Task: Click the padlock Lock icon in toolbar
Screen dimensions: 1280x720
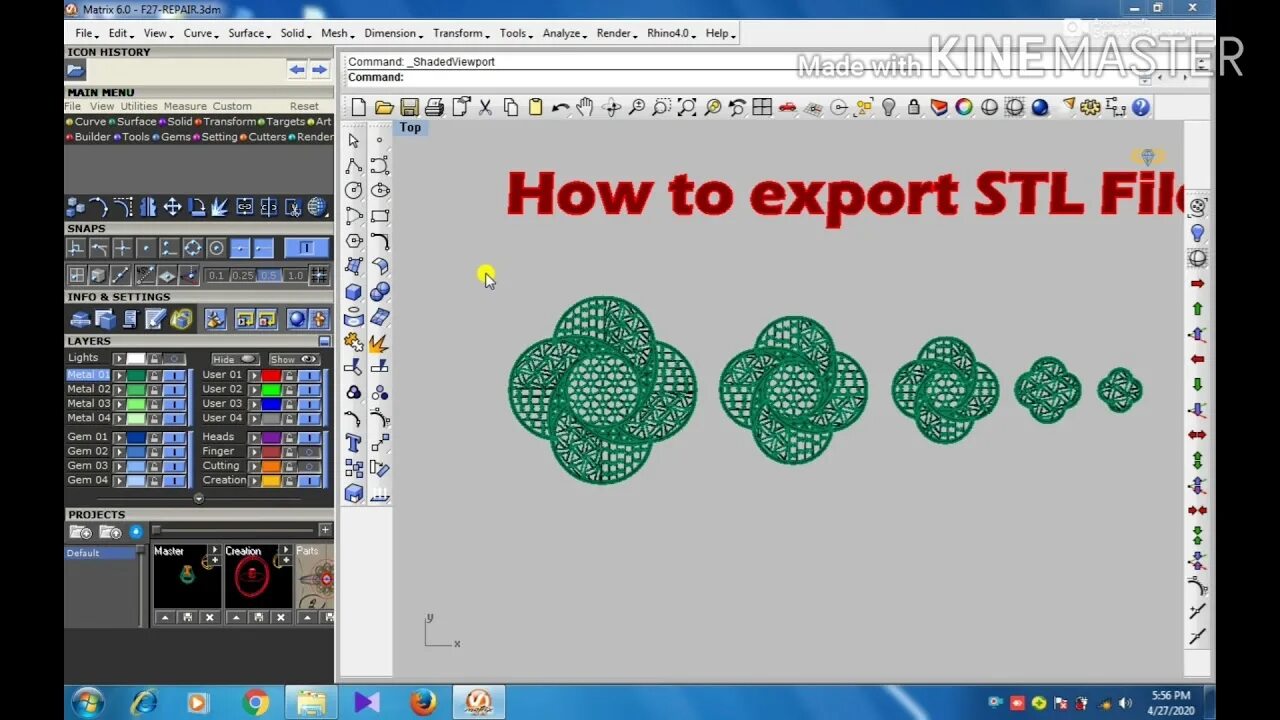Action: [913, 107]
